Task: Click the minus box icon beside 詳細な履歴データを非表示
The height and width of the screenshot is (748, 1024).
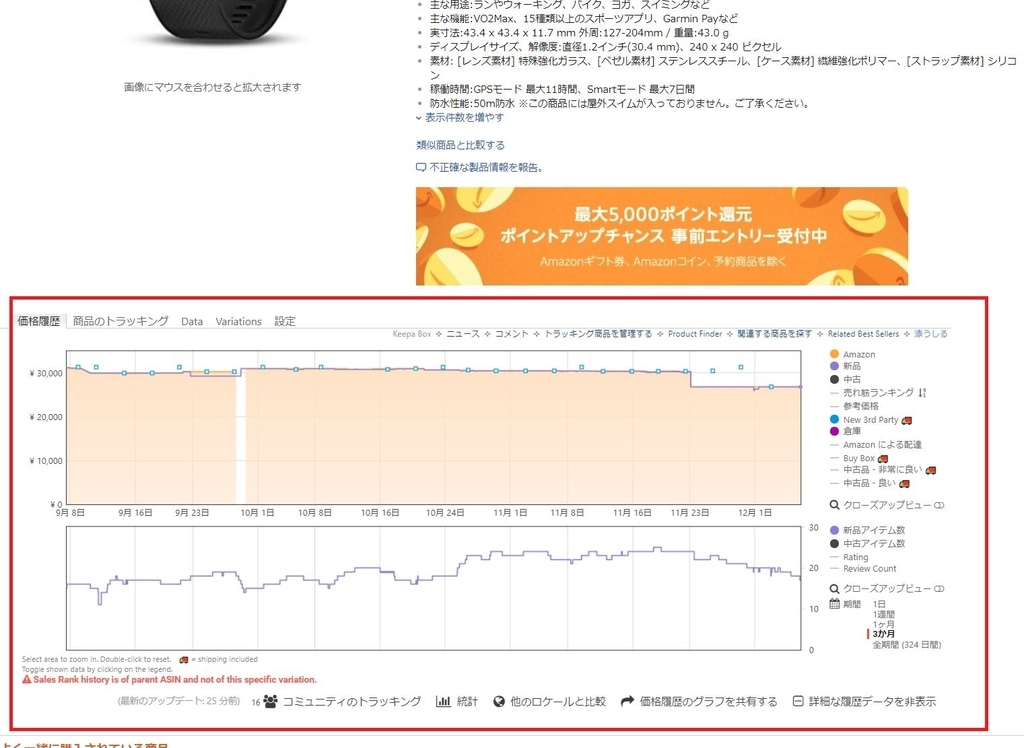Action: pos(797,701)
